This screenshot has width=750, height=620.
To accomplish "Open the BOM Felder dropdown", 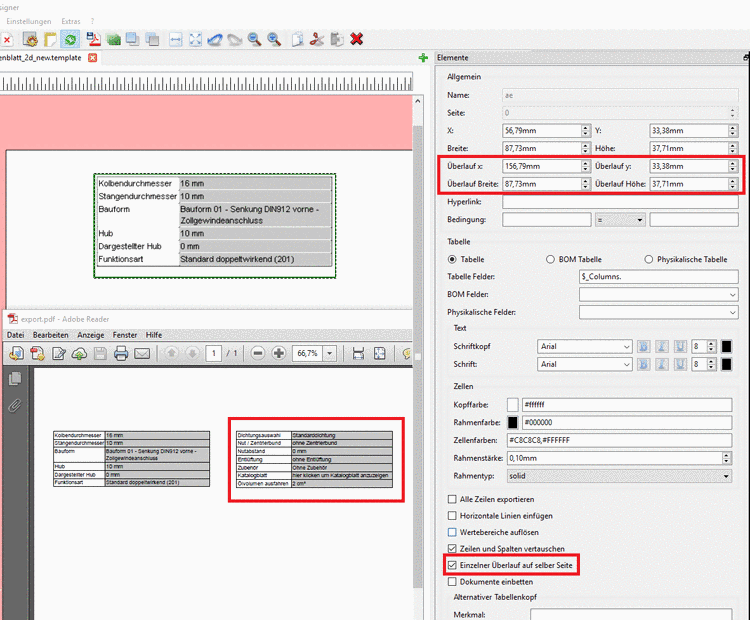I will coord(658,295).
